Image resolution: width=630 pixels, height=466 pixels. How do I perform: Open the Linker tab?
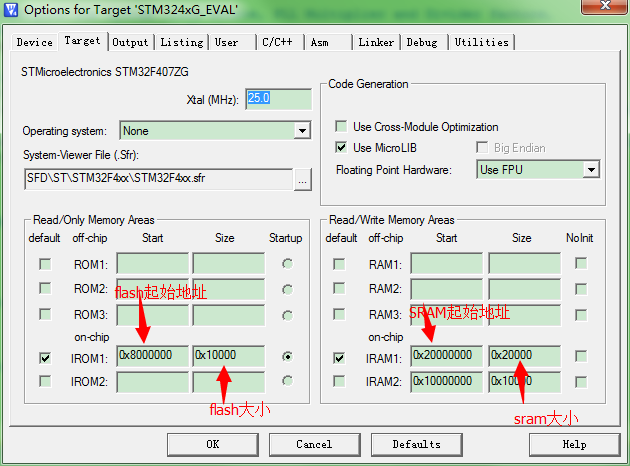376,42
